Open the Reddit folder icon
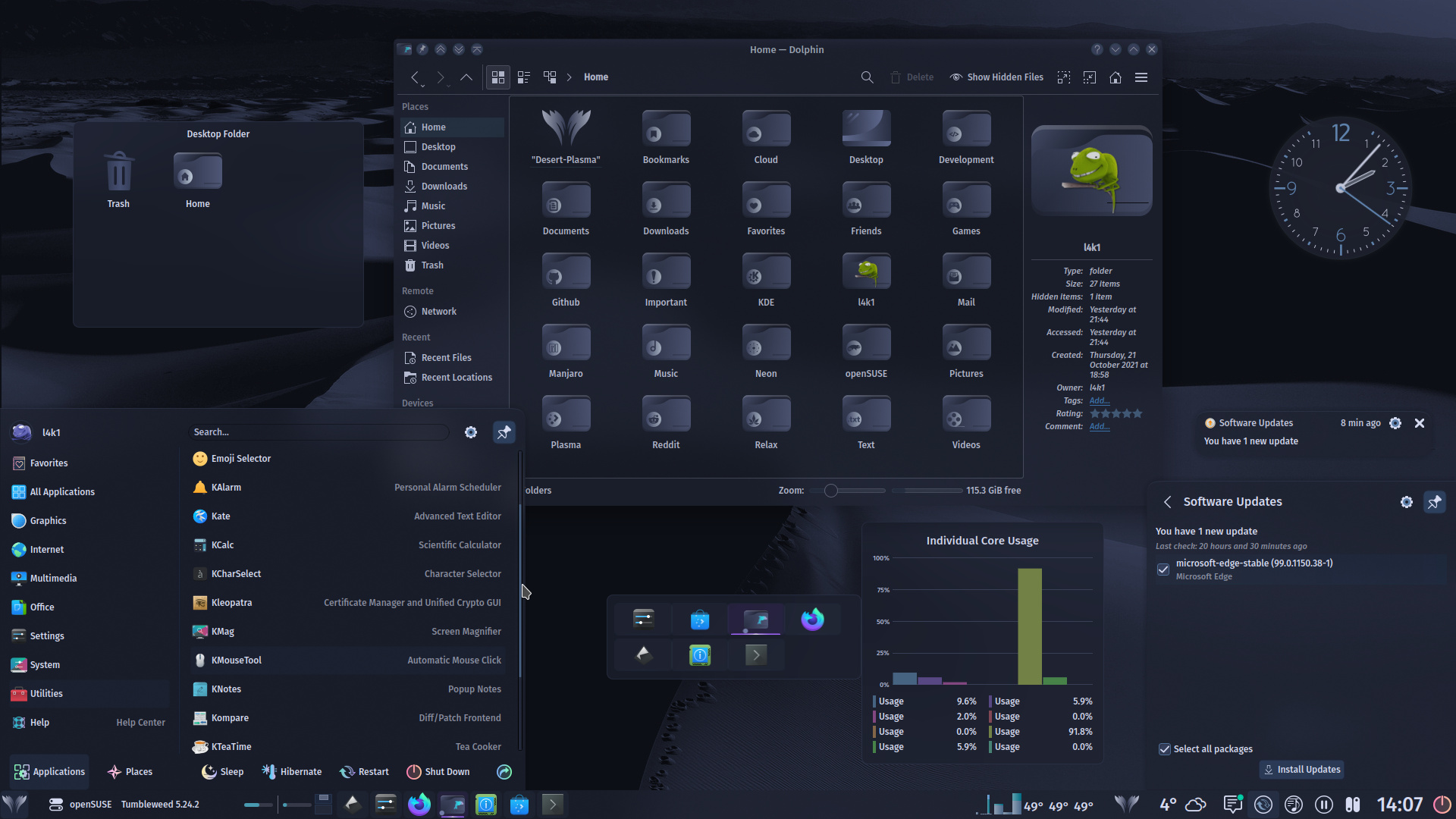The height and width of the screenshot is (819, 1456). point(666,415)
